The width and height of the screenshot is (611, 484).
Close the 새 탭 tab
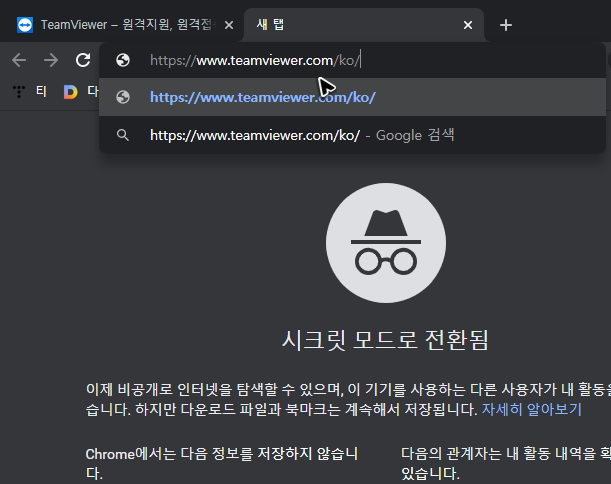pyautogui.click(x=468, y=25)
